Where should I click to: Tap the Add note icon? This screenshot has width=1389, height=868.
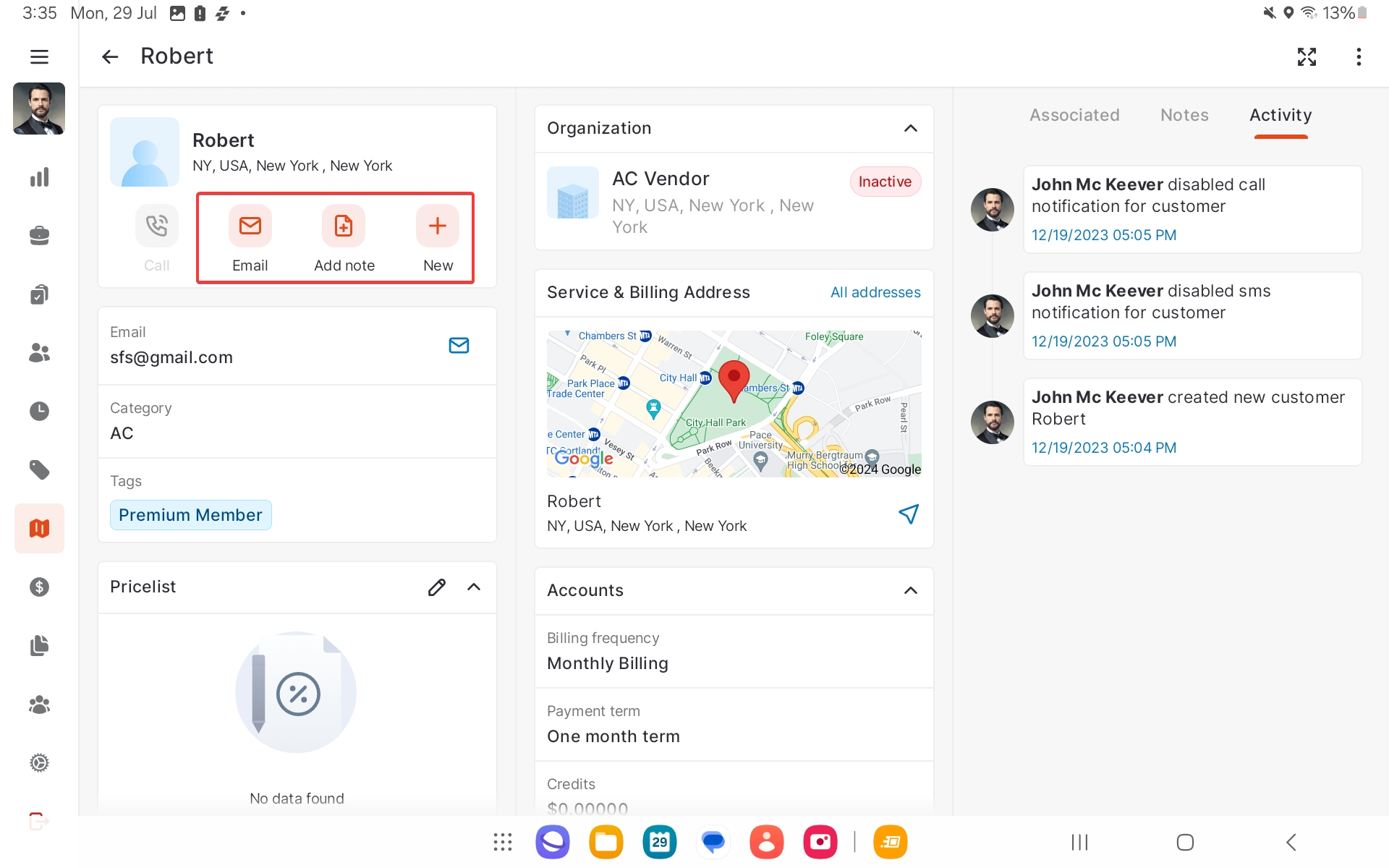pos(344,226)
